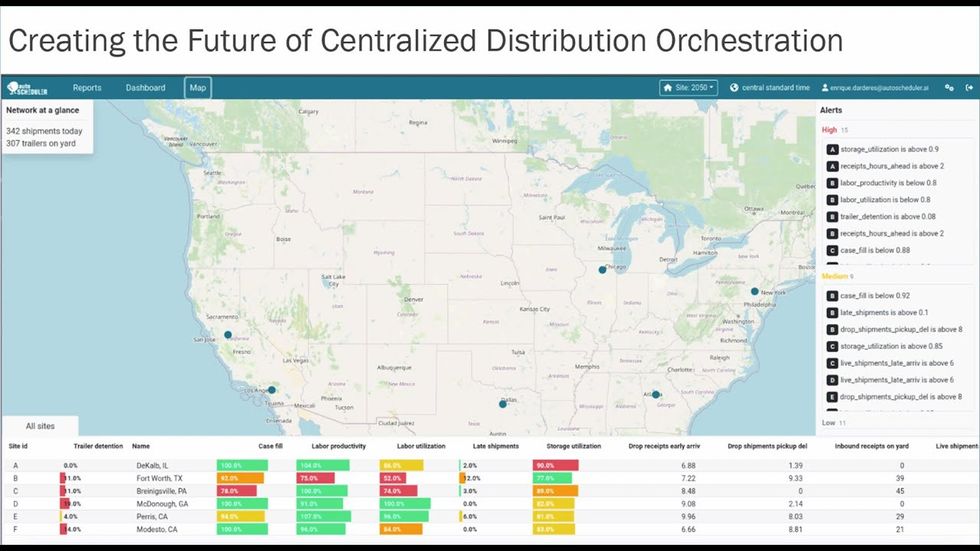Open the user email account link

click(x=879, y=88)
